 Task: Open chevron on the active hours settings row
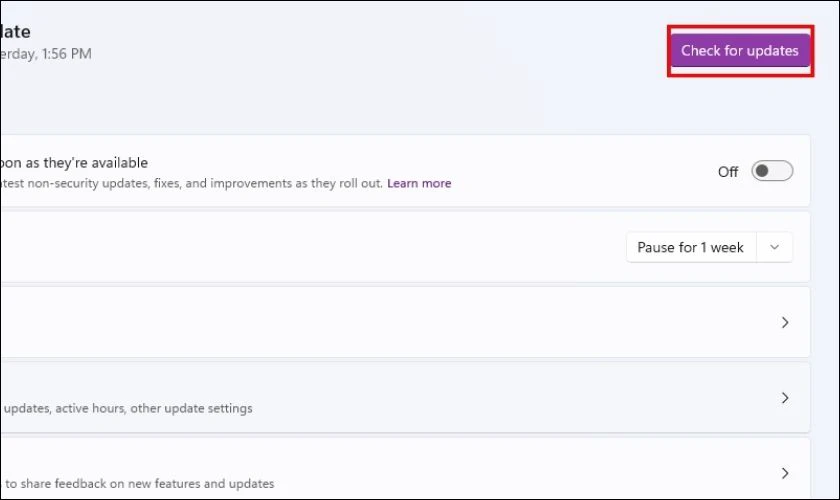point(785,397)
